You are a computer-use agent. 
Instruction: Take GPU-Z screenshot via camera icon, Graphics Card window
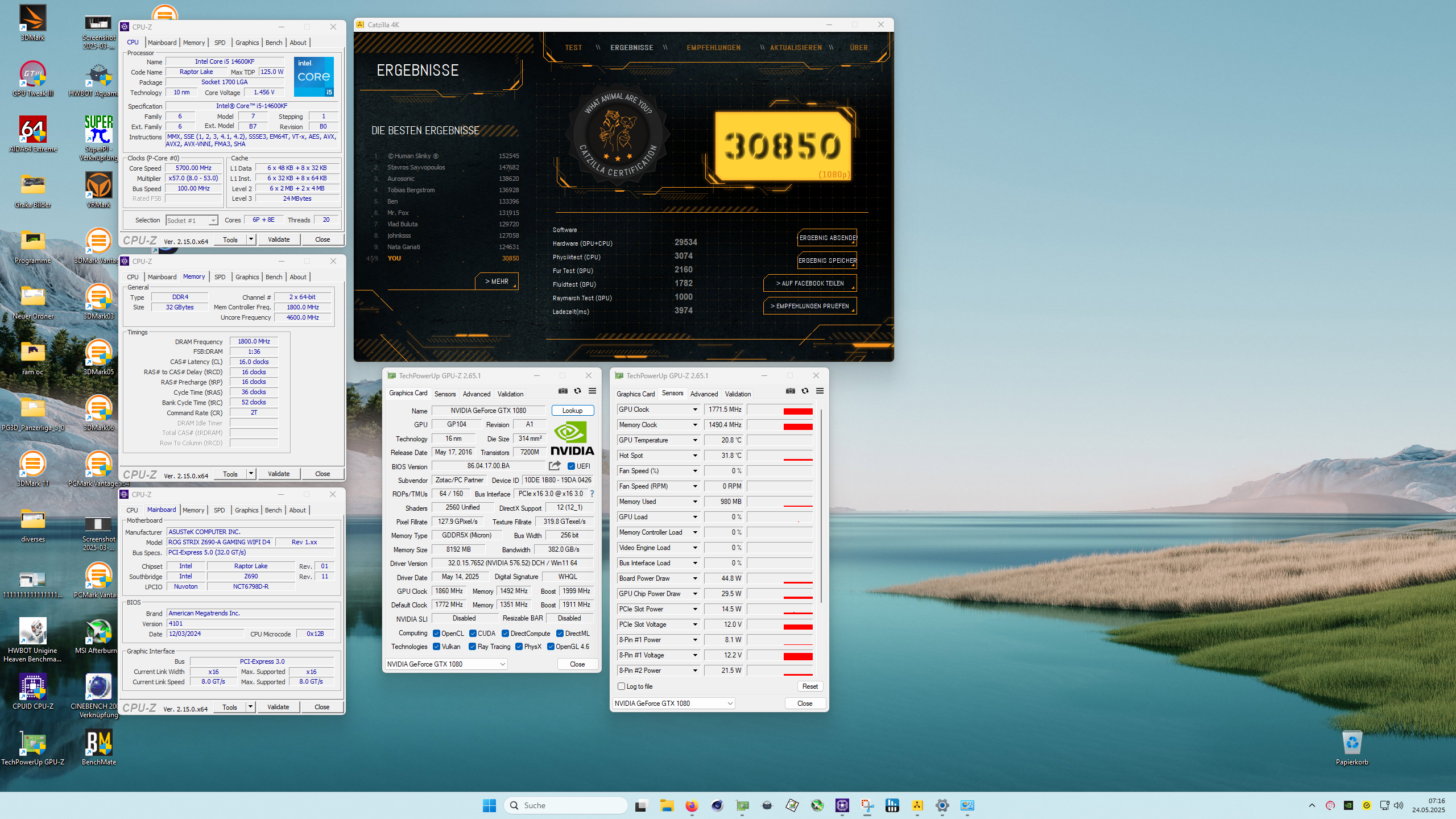click(562, 391)
